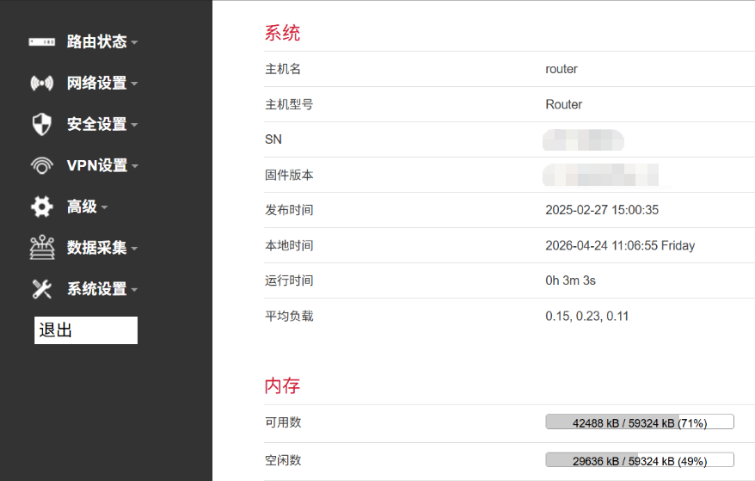Viewport: 755px width, 481px height.
Task: Expand the VPN设置 dropdown arrow
Action: [x=135, y=166]
